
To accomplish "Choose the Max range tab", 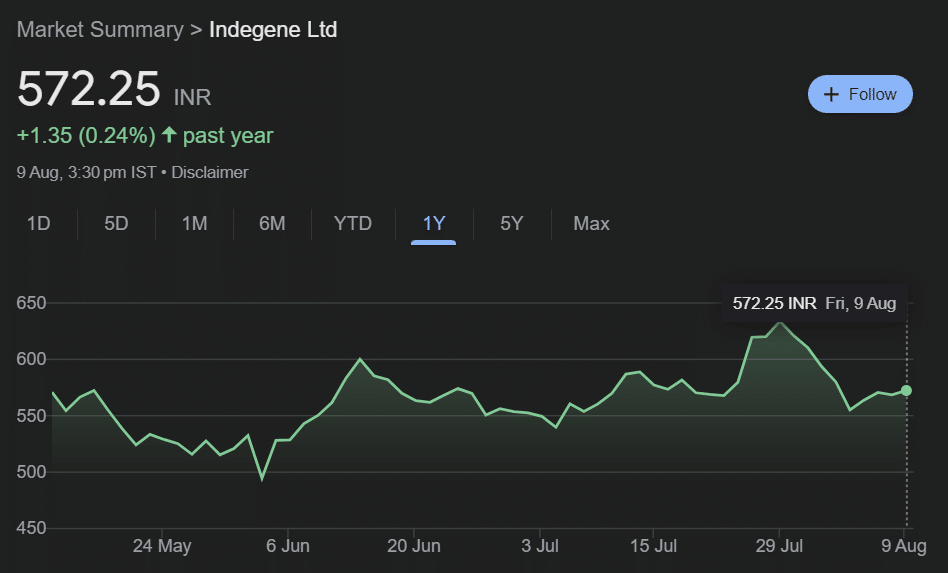I will [x=591, y=224].
